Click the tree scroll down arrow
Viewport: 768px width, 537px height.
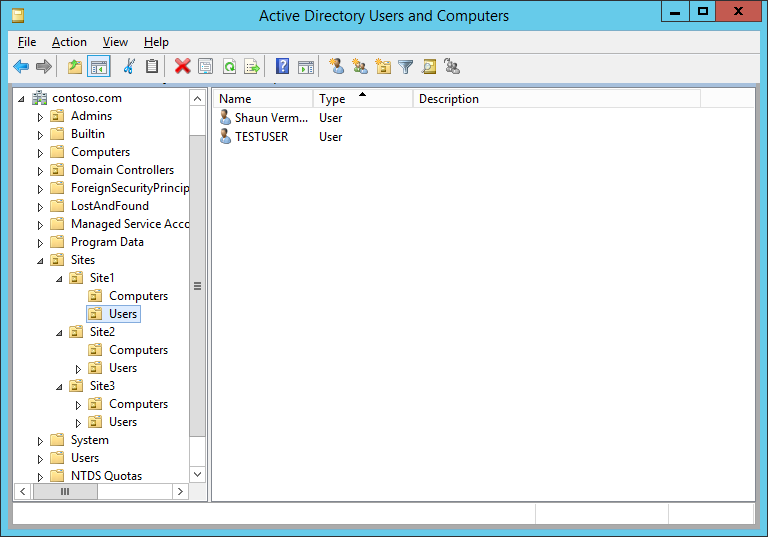click(x=197, y=474)
